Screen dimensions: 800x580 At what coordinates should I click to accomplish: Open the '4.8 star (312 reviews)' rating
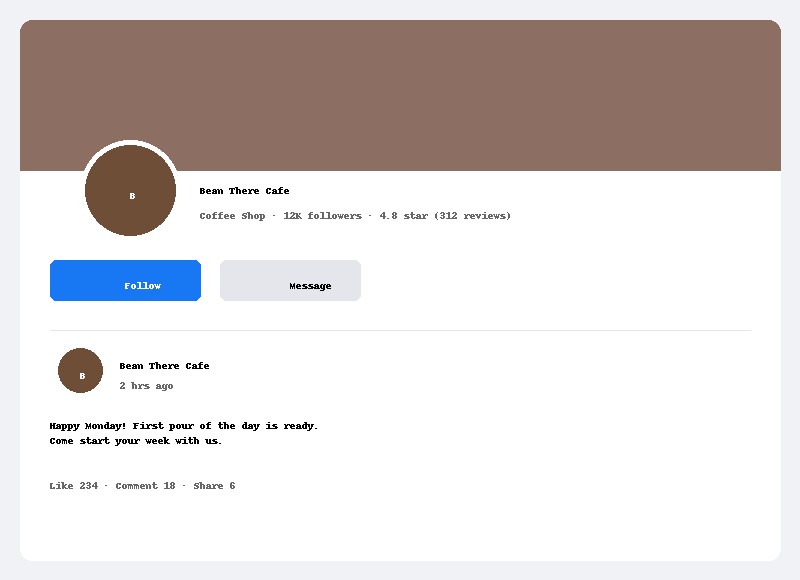[445, 216]
